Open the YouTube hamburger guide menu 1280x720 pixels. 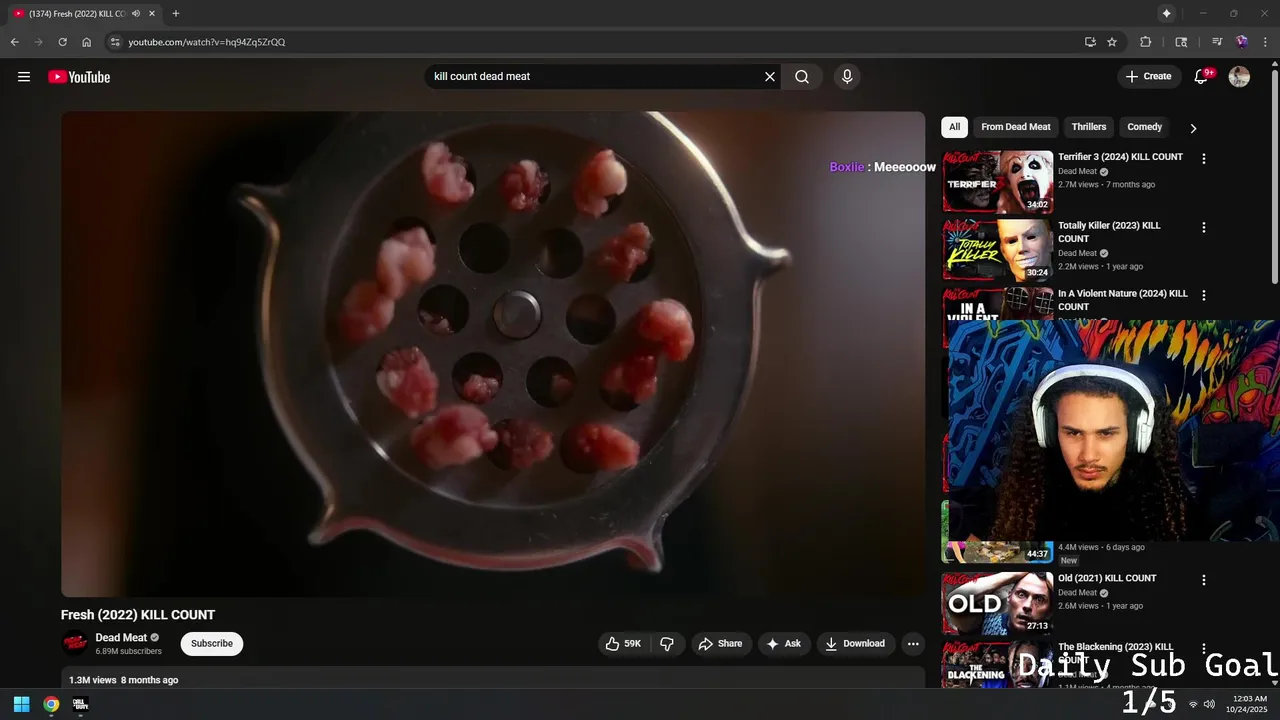tap(24, 77)
